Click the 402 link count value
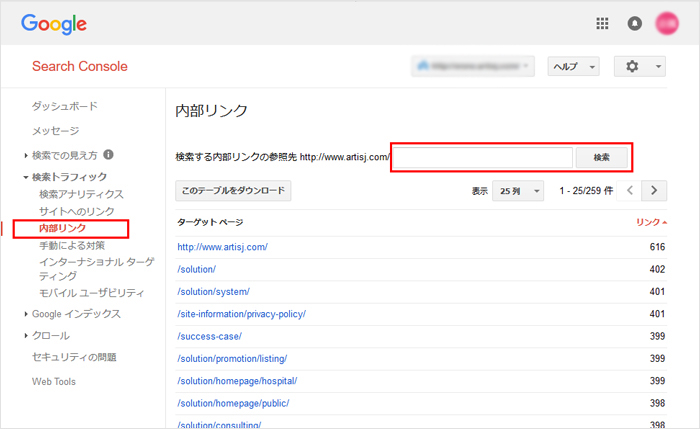700x429 pixels. coord(657,269)
